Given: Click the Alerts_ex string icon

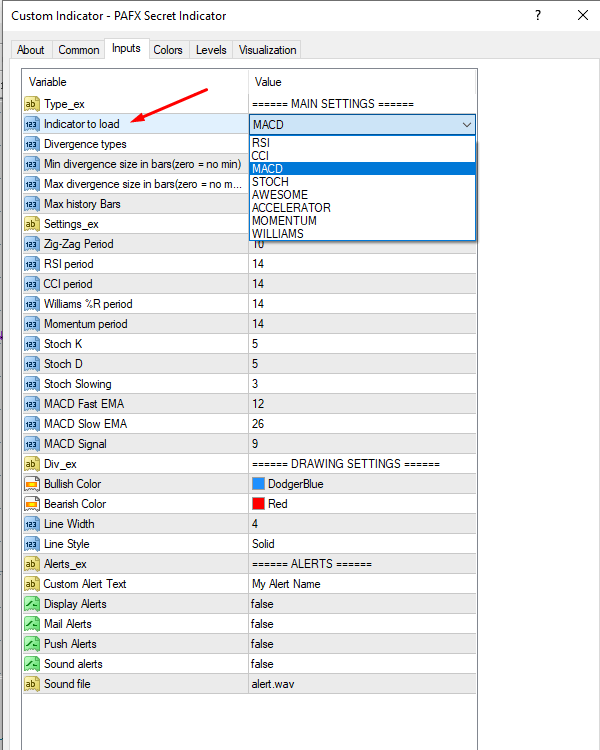Looking at the screenshot, I should click(32, 564).
